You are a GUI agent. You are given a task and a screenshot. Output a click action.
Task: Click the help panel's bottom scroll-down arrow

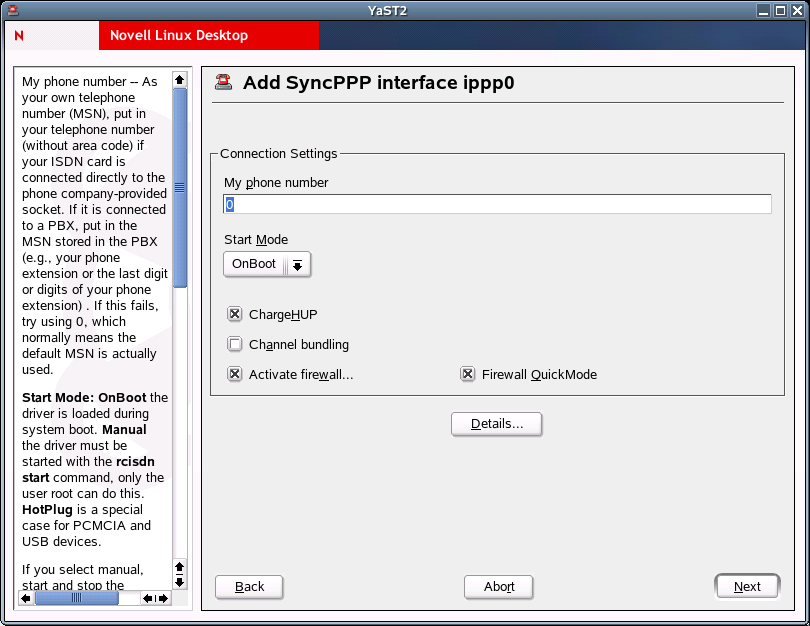coord(179,582)
